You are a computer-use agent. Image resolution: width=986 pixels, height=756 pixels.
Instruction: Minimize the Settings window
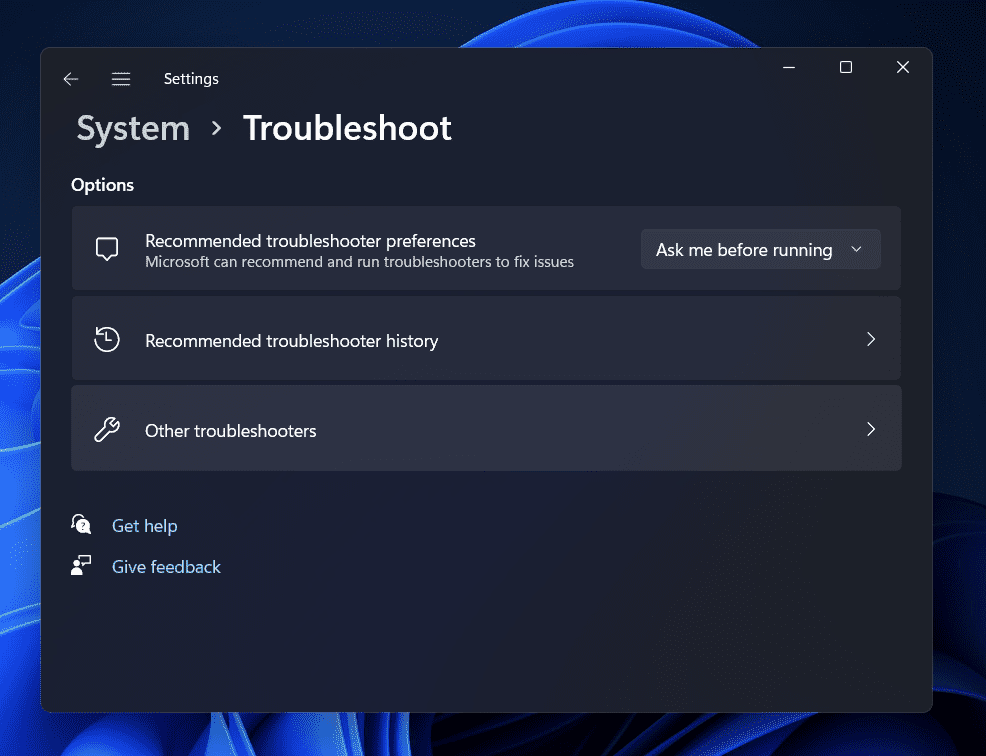coord(789,67)
